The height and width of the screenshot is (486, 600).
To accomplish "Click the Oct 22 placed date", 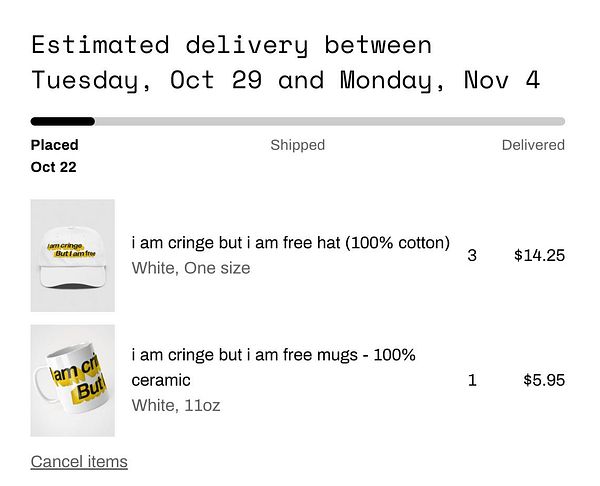I will [x=53, y=167].
